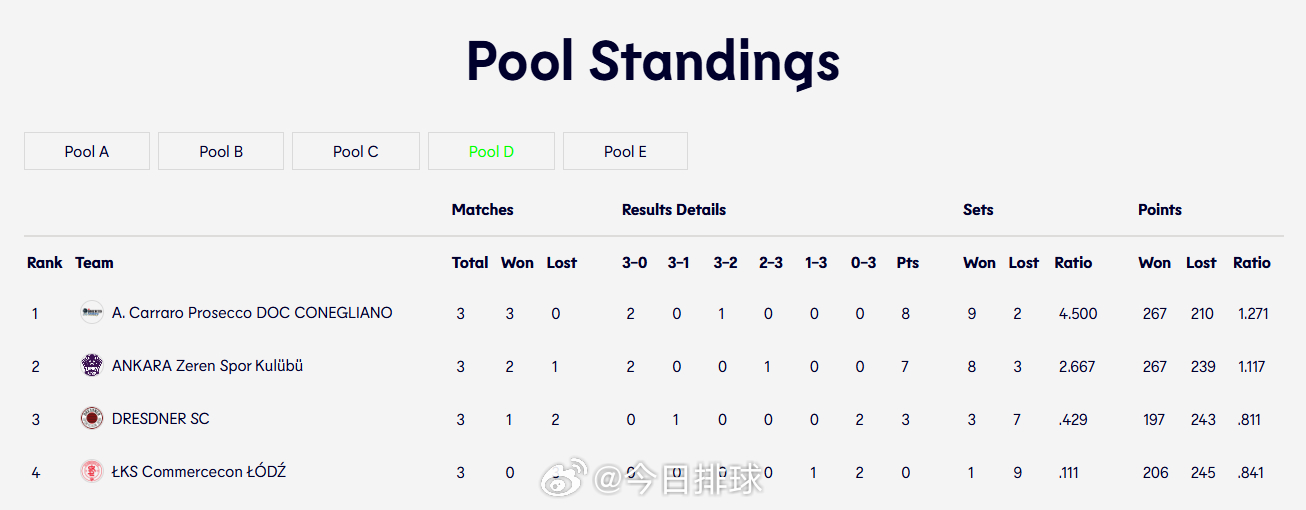Image resolution: width=1306 pixels, height=510 pixels.
Task: Click the Ankara Zeren Spor logo
Action: [x=92, y=366]
